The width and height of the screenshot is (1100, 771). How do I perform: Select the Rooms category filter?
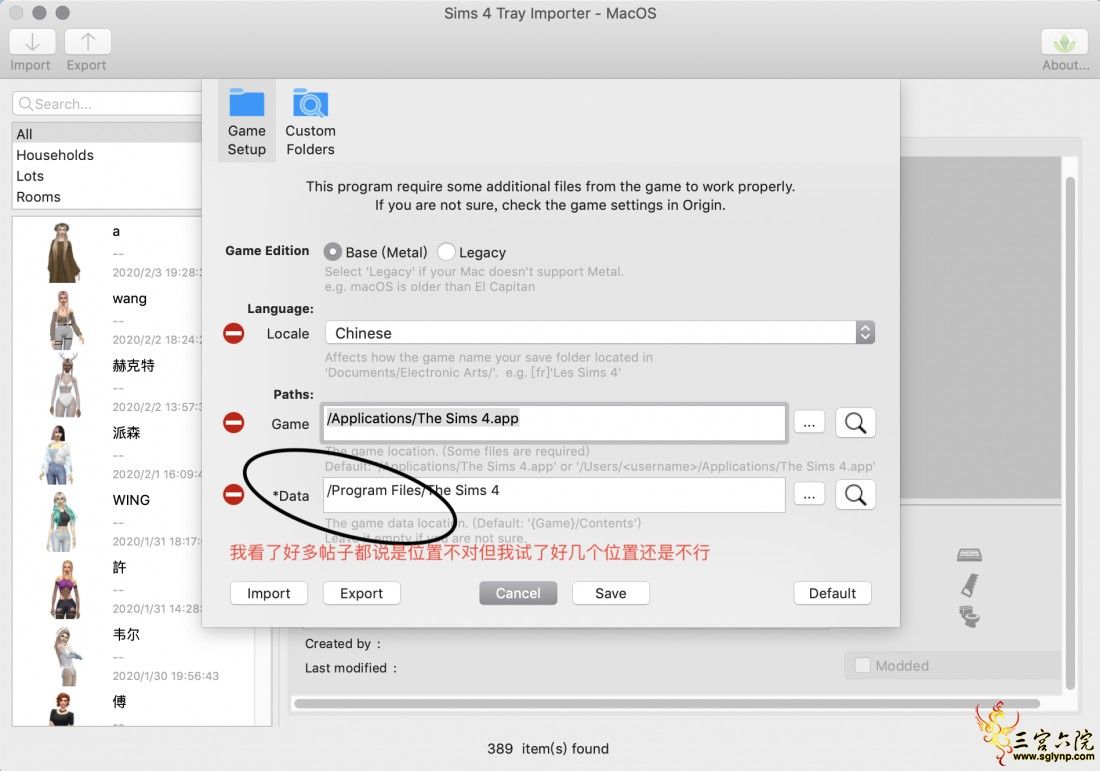107,197
